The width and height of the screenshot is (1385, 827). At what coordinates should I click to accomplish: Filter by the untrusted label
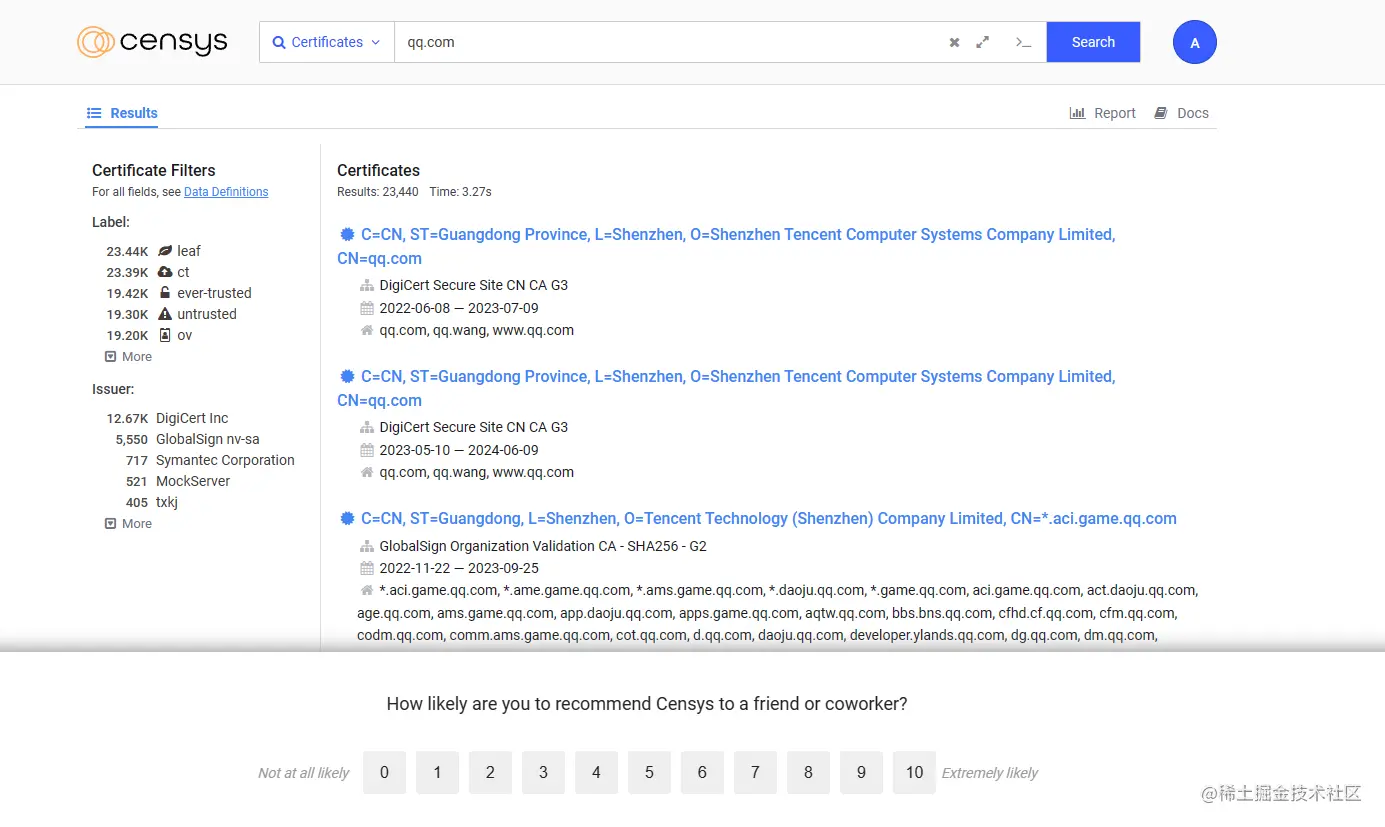207,314
